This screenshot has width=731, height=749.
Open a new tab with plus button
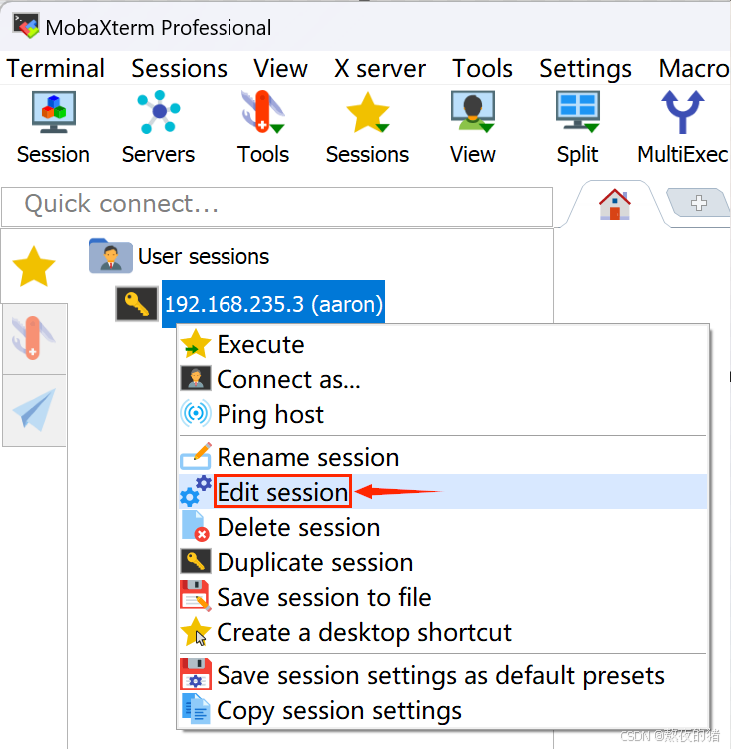click(699, 203)
